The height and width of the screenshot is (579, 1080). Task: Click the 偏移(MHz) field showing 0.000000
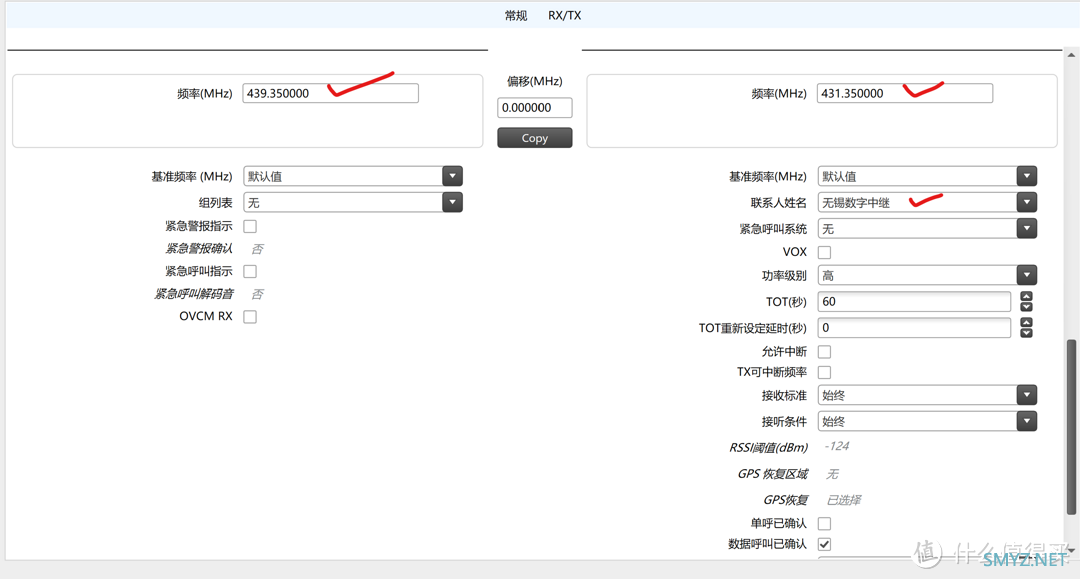pyautogui.click(x=534, y=107)
